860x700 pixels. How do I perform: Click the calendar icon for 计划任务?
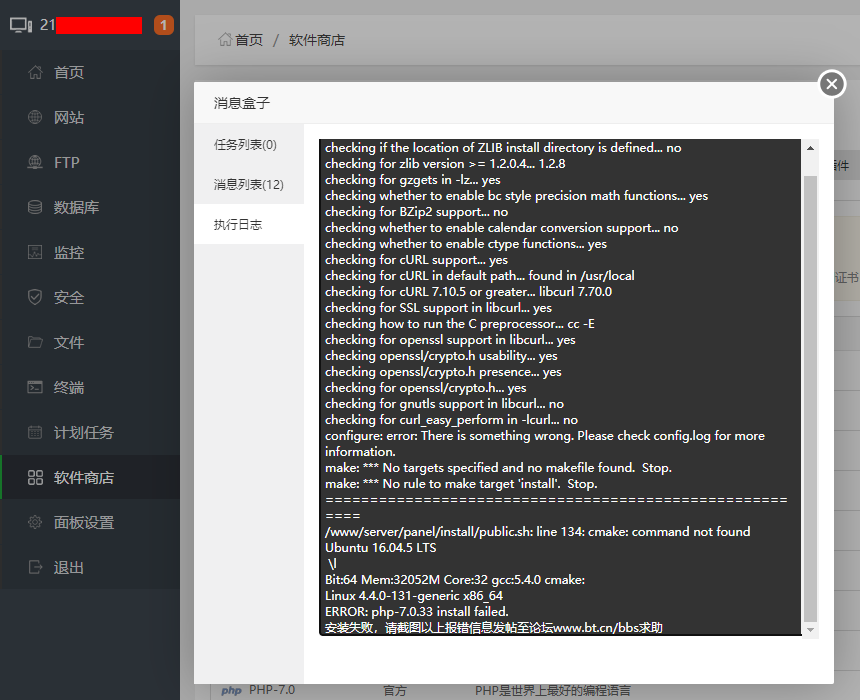point(35,432)
